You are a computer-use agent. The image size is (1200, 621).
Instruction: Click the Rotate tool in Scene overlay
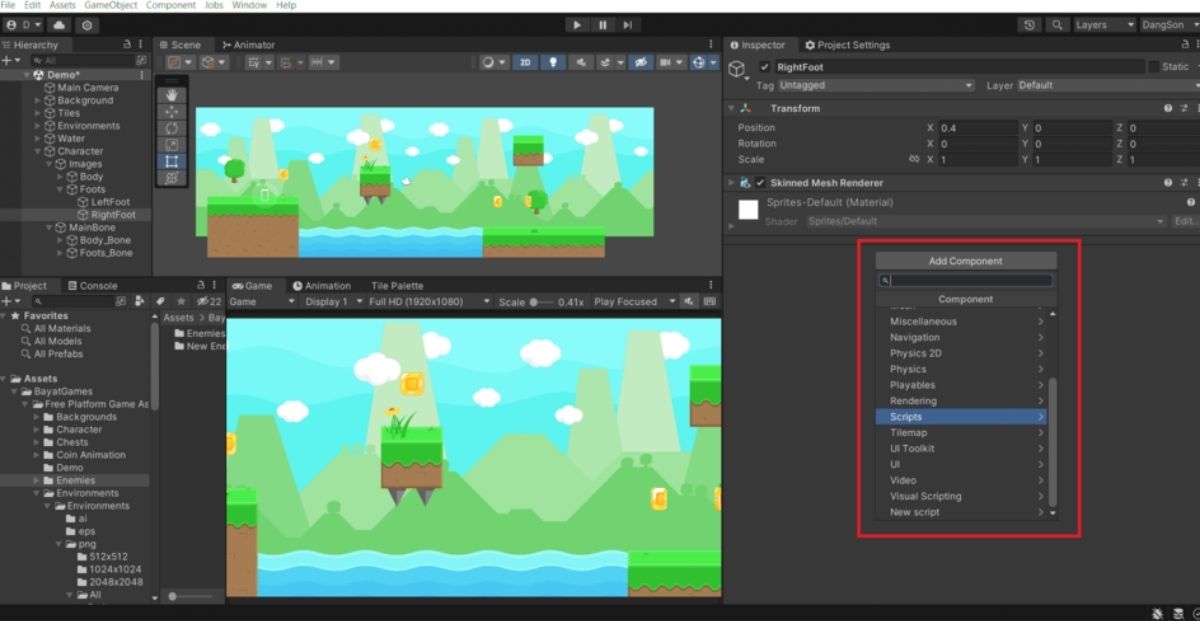pos(171,128)
